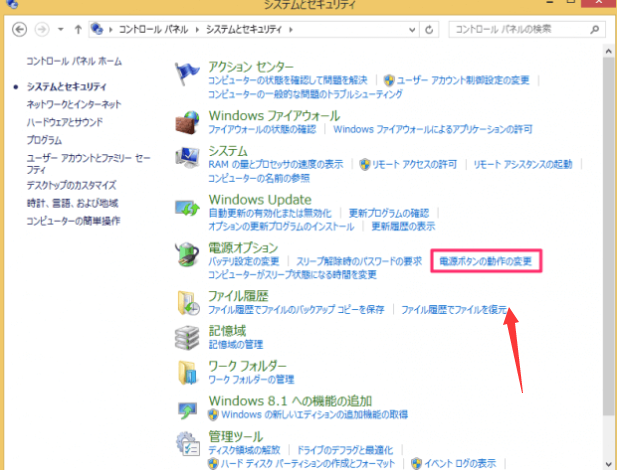Click the Control Panel icon in address bar

point(97,29)
